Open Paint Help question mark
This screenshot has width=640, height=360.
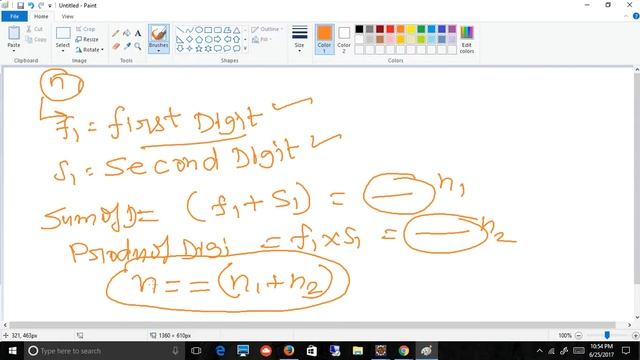636,16
